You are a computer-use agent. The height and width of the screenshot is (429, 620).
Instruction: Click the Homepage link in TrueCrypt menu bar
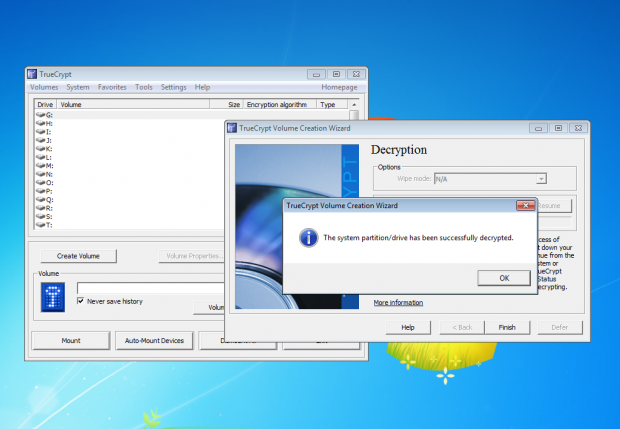click(x=339, y=87)
